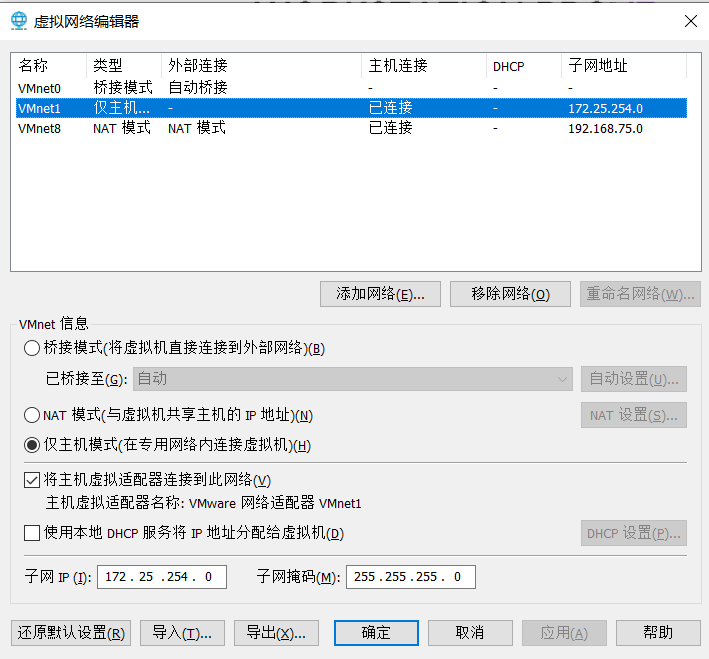Click 还原默认设置 button
The height and width of the screenshot is (659, 709).
(x=71, y=633)
